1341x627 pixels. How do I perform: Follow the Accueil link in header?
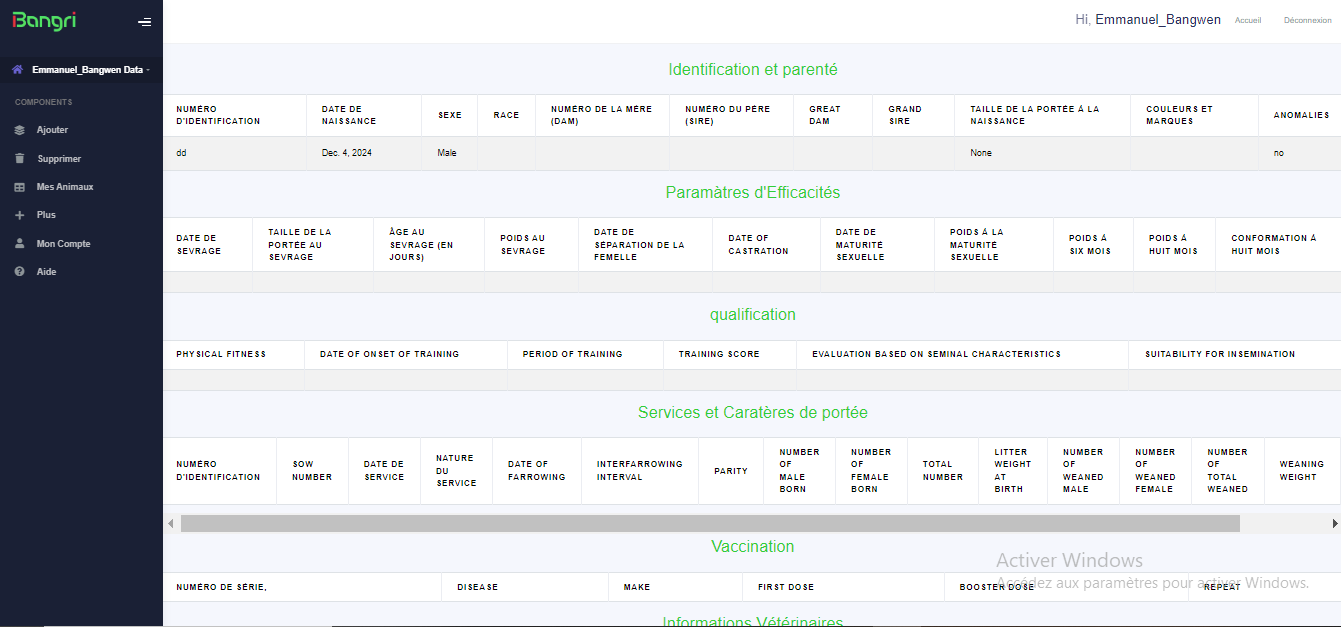[x=1248, y=20]
